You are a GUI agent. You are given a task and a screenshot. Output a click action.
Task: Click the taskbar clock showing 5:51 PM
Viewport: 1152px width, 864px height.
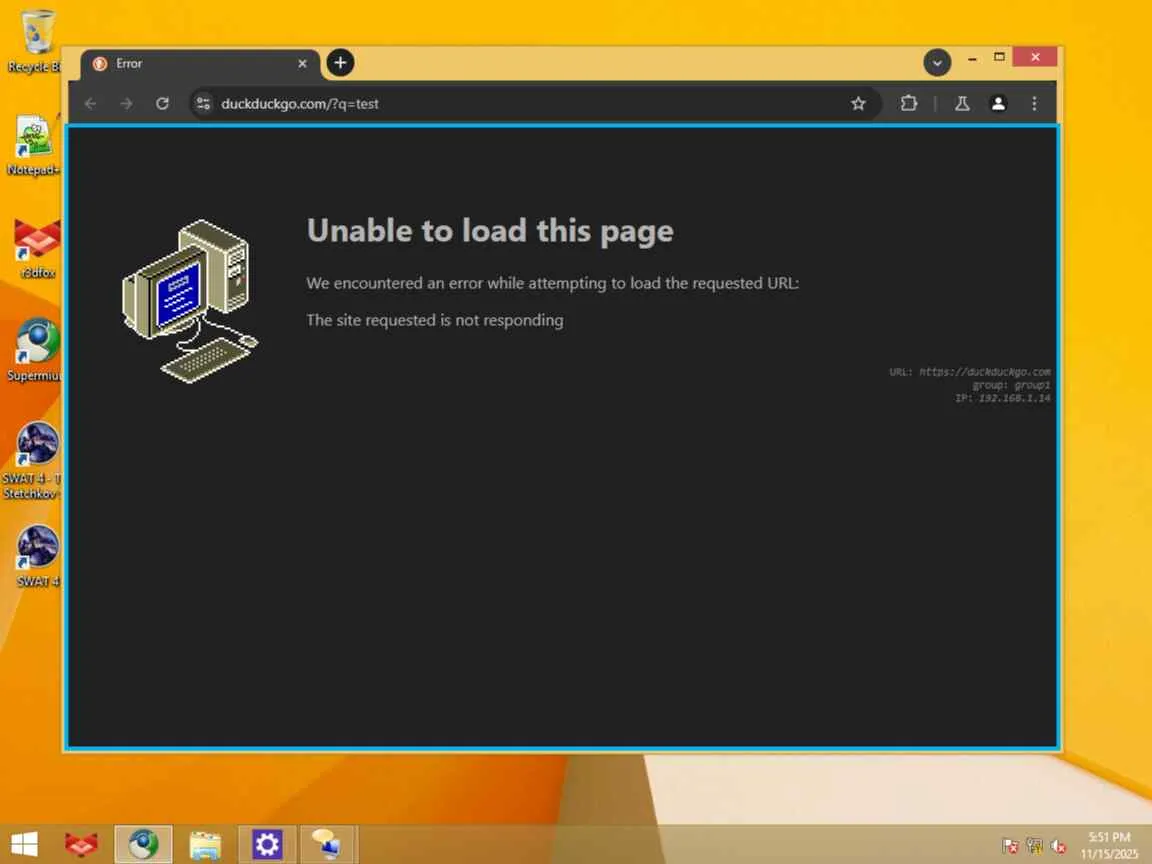click(x=1109, y=845)
